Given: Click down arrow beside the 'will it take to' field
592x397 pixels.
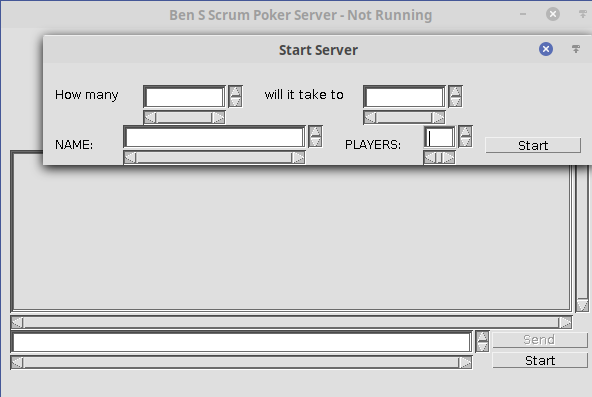Looking at the screenshot, I should [455, 102].
